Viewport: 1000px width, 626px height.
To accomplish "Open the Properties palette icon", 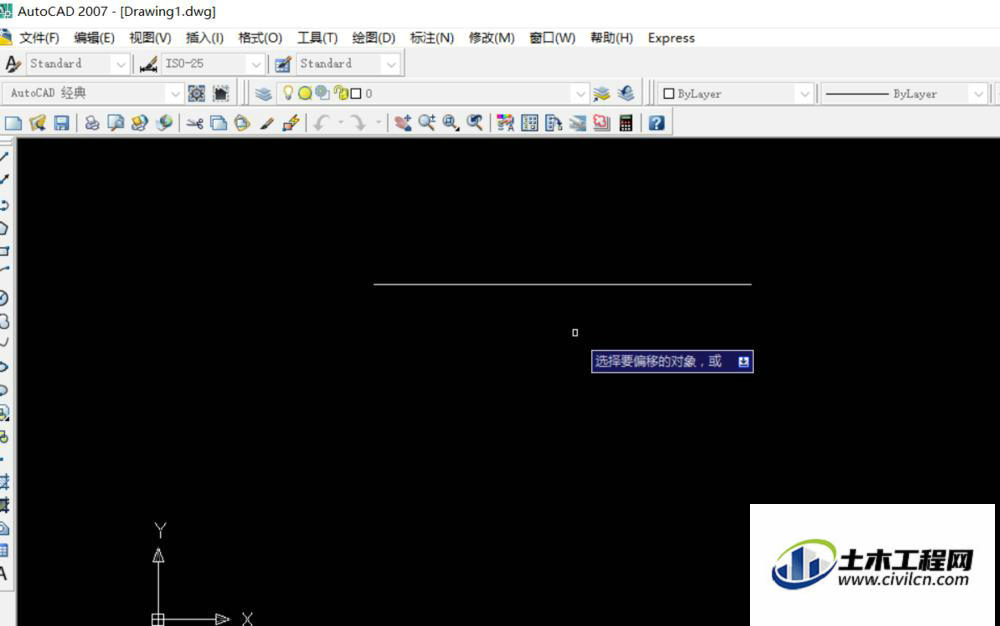I will tap(505, 122).
